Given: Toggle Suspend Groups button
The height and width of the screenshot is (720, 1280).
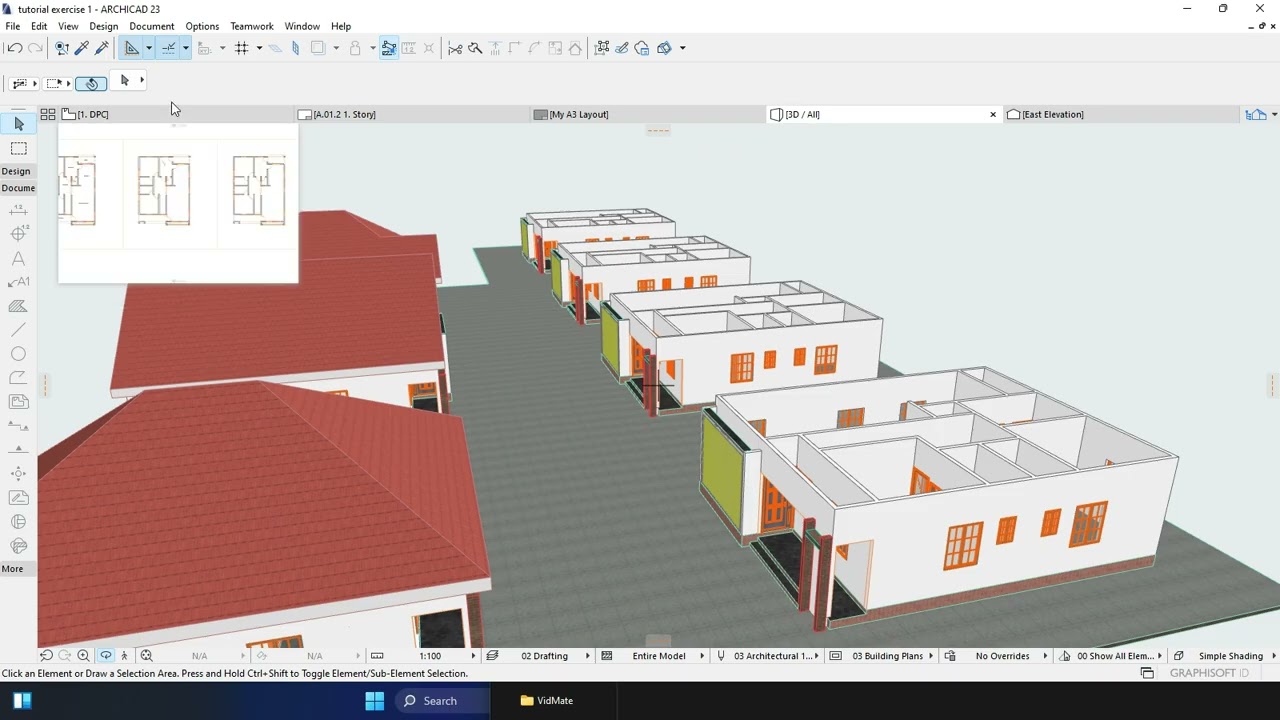Looking at the screenshot, I should coord(388,48).
